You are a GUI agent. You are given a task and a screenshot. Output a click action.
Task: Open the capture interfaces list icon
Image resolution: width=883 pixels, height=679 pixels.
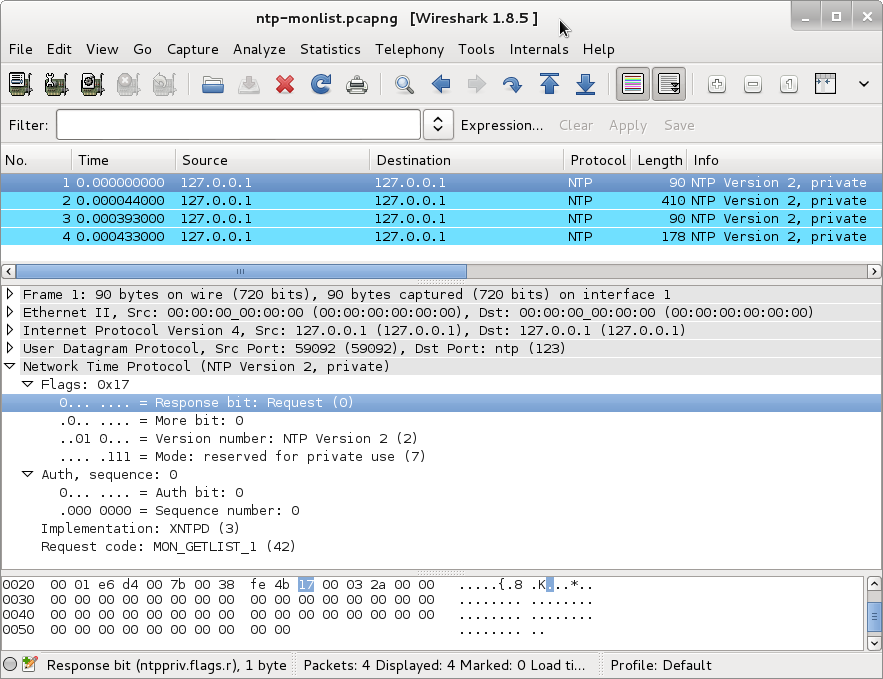point(20,84)
